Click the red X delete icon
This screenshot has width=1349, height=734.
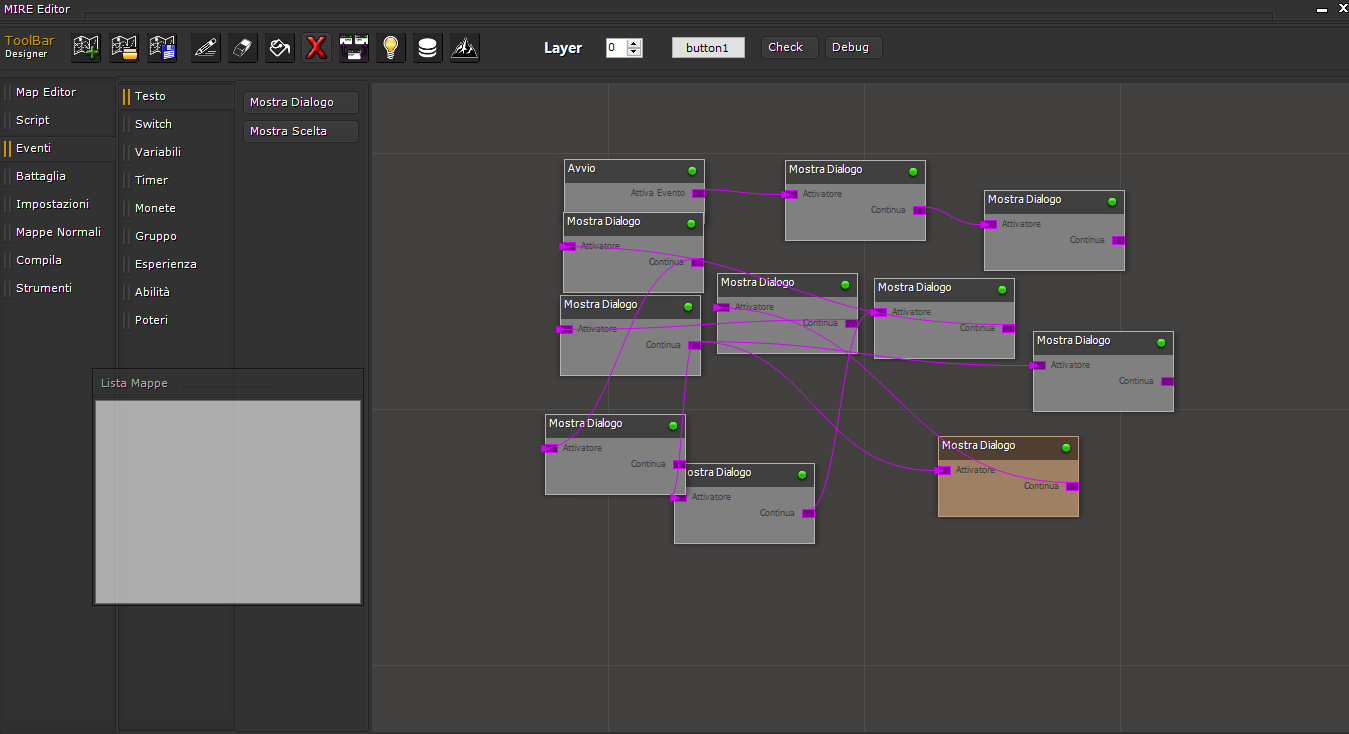[317, 47]
